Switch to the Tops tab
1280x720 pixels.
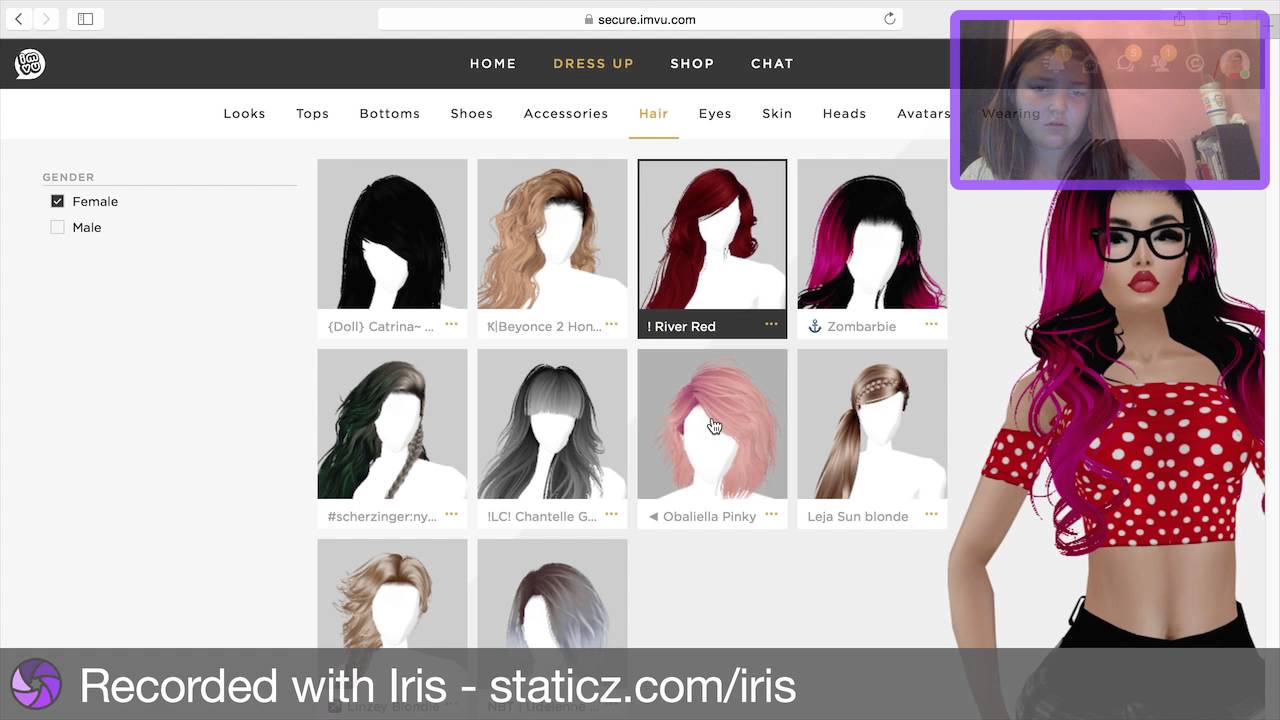coord(312,114)
